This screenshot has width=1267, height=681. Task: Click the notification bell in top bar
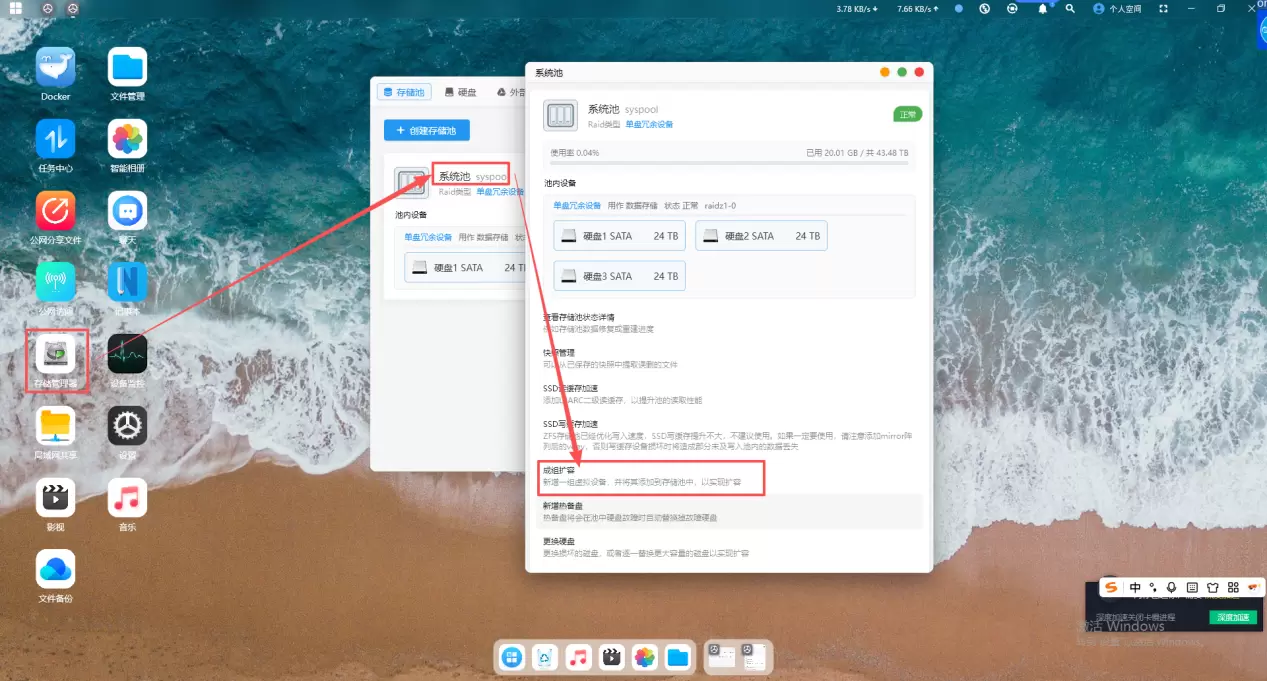point(1042,9)
